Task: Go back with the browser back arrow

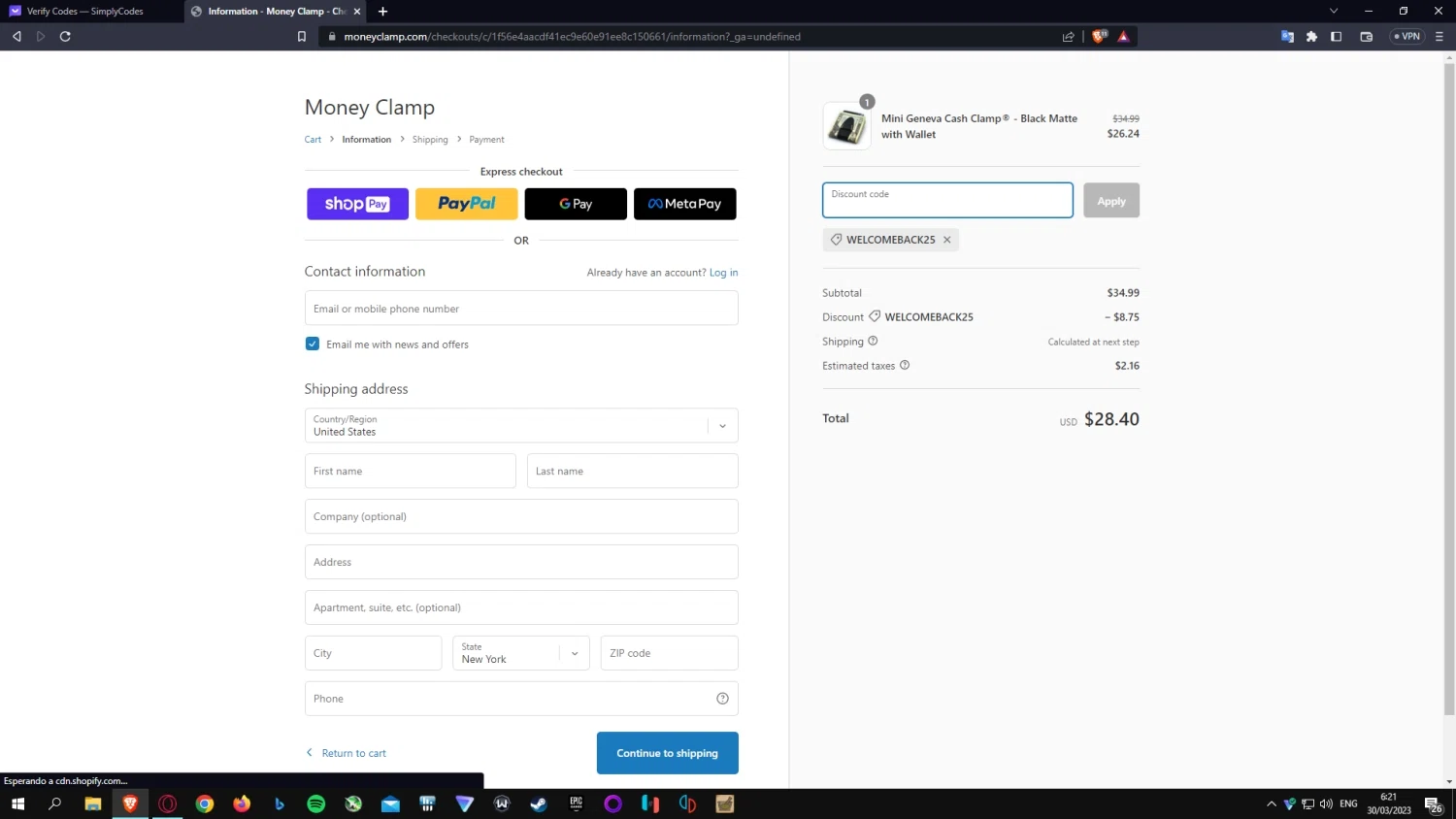Action: pyautogui.click(x=17, y=36)
